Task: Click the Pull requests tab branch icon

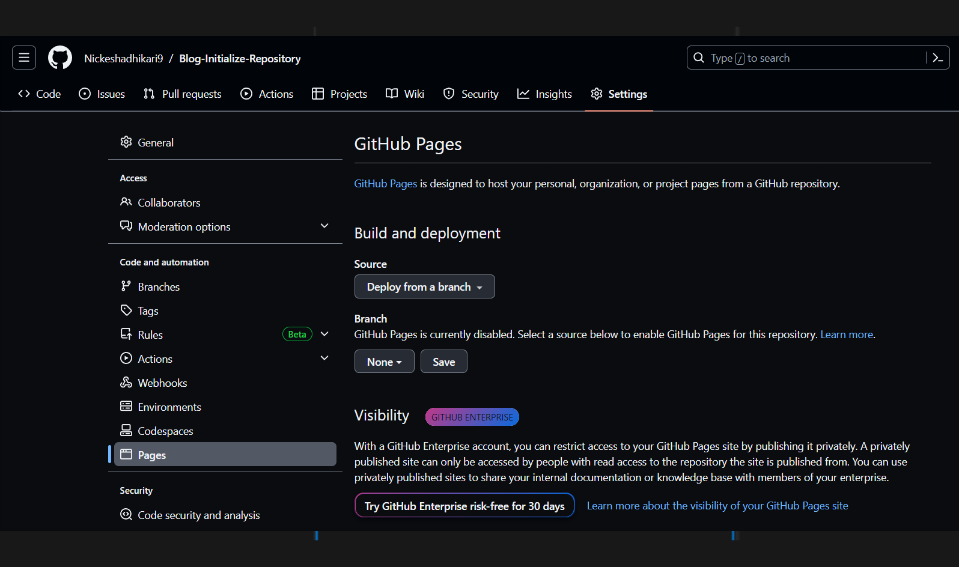Action: 149,94
